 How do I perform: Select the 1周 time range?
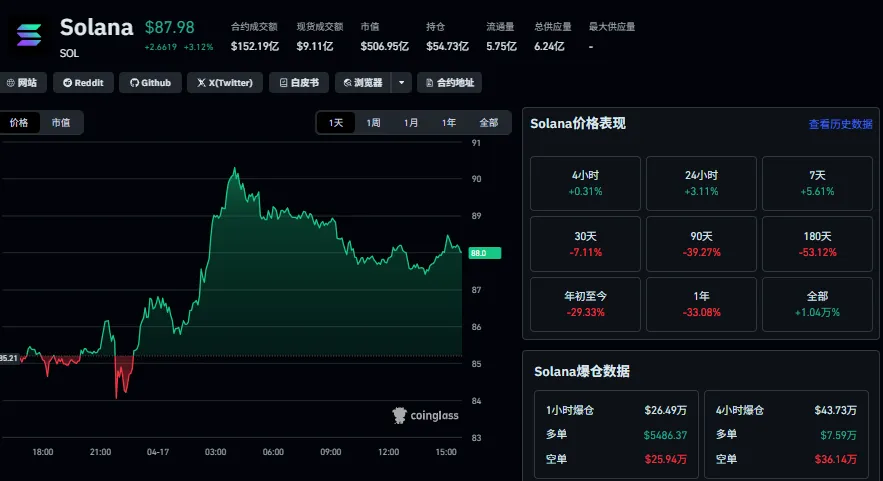click(x=373, y=123)
